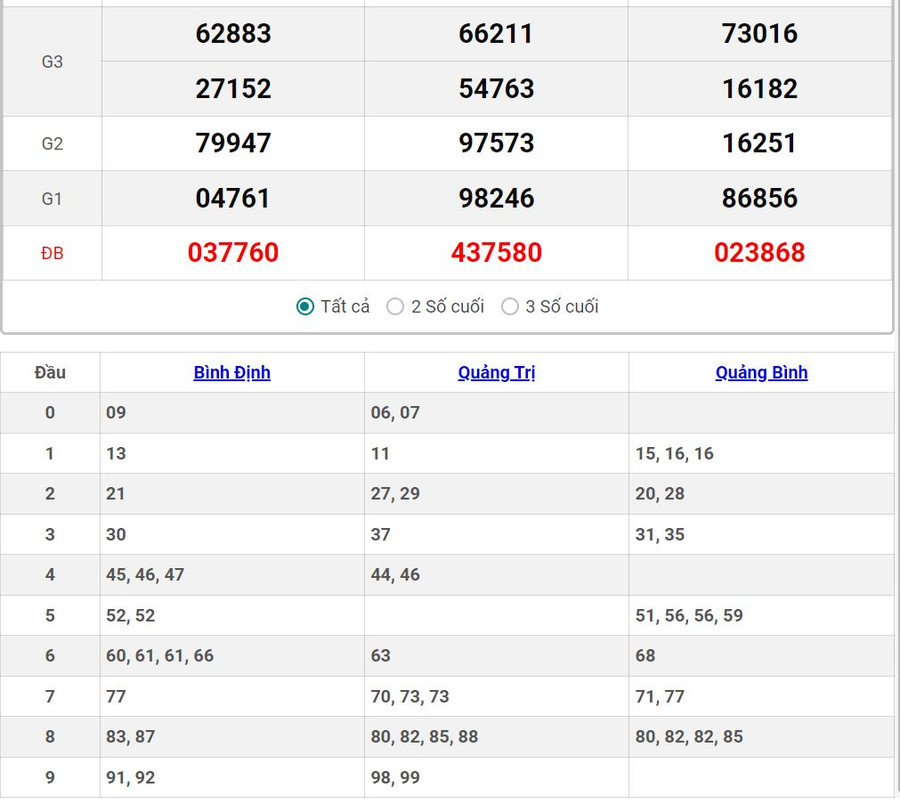This screenshot has height=805, width=900.
Task: Click the 'Đầu' column header
Action: [x=50, y=373]
